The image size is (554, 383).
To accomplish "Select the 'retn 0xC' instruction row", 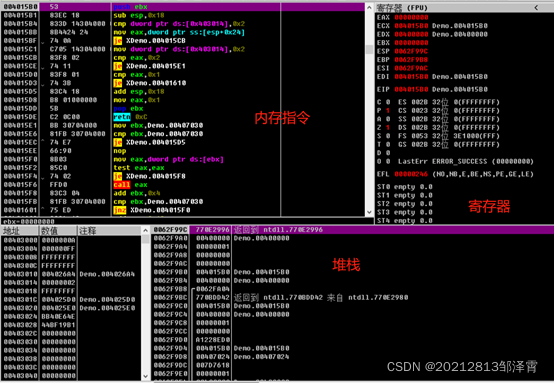I will point(183,117).
